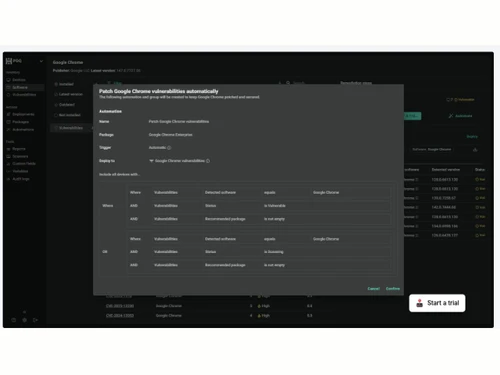The height and width of the screenshot is (375, 500).
Task: Click version 139.0.7258.67 in the table
Action: [x=443, y=198]
